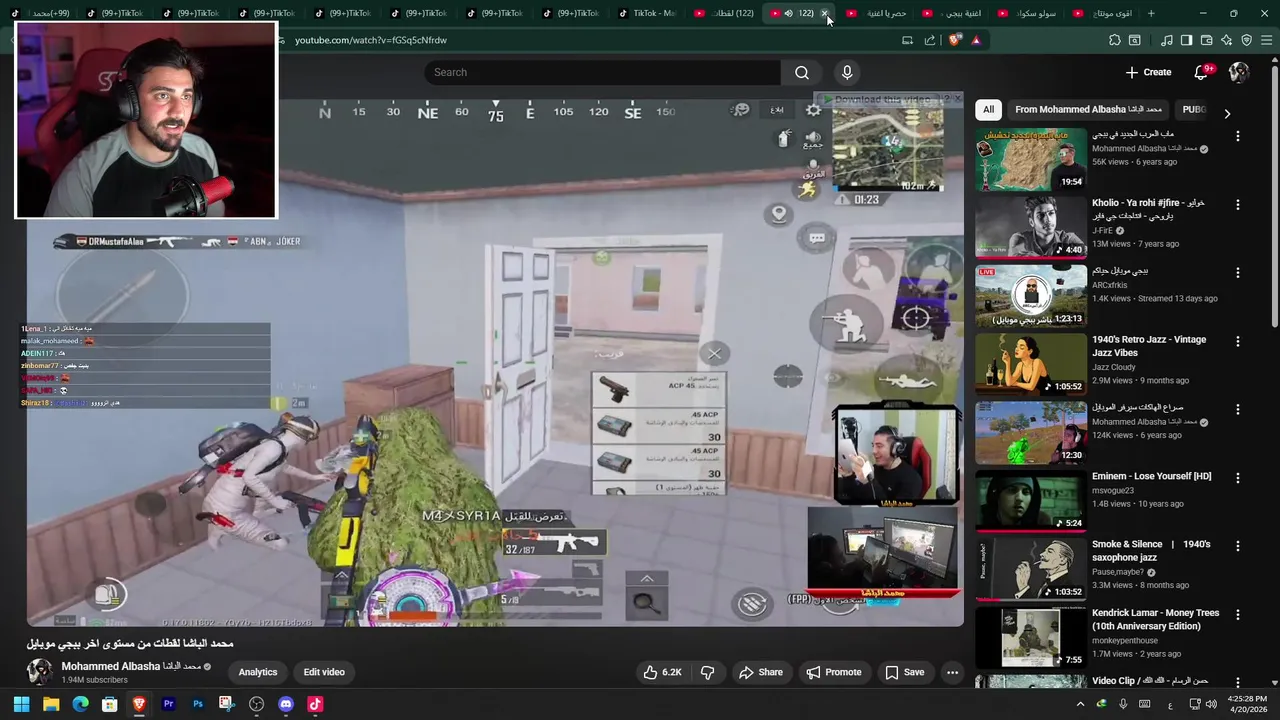Open Premiere Pro from taskbar
The height and width of the screenshot is (720, 1280).
click(168, 704)
